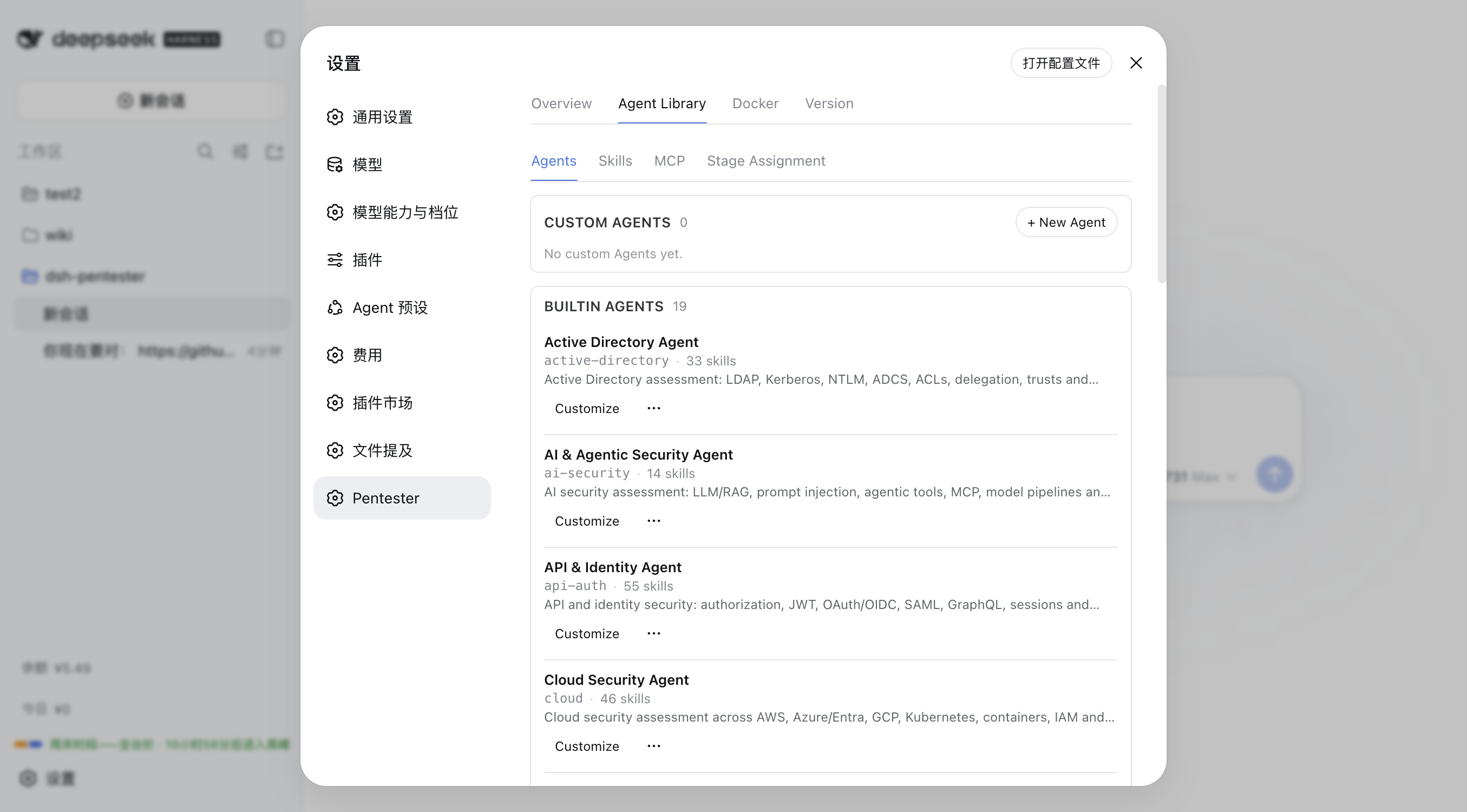Open wiki workspace folder in sidebar
This screenshot has width=1467, height=812.
(x=151, y=235)
